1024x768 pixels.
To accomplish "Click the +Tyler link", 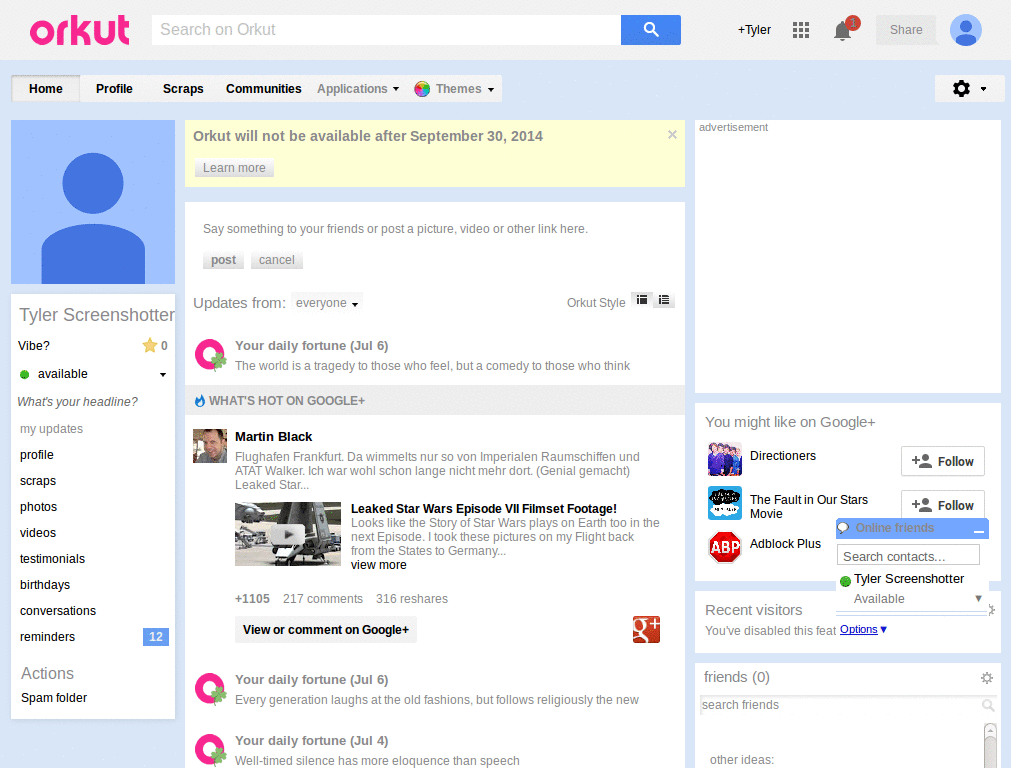I will pos(754,30).
